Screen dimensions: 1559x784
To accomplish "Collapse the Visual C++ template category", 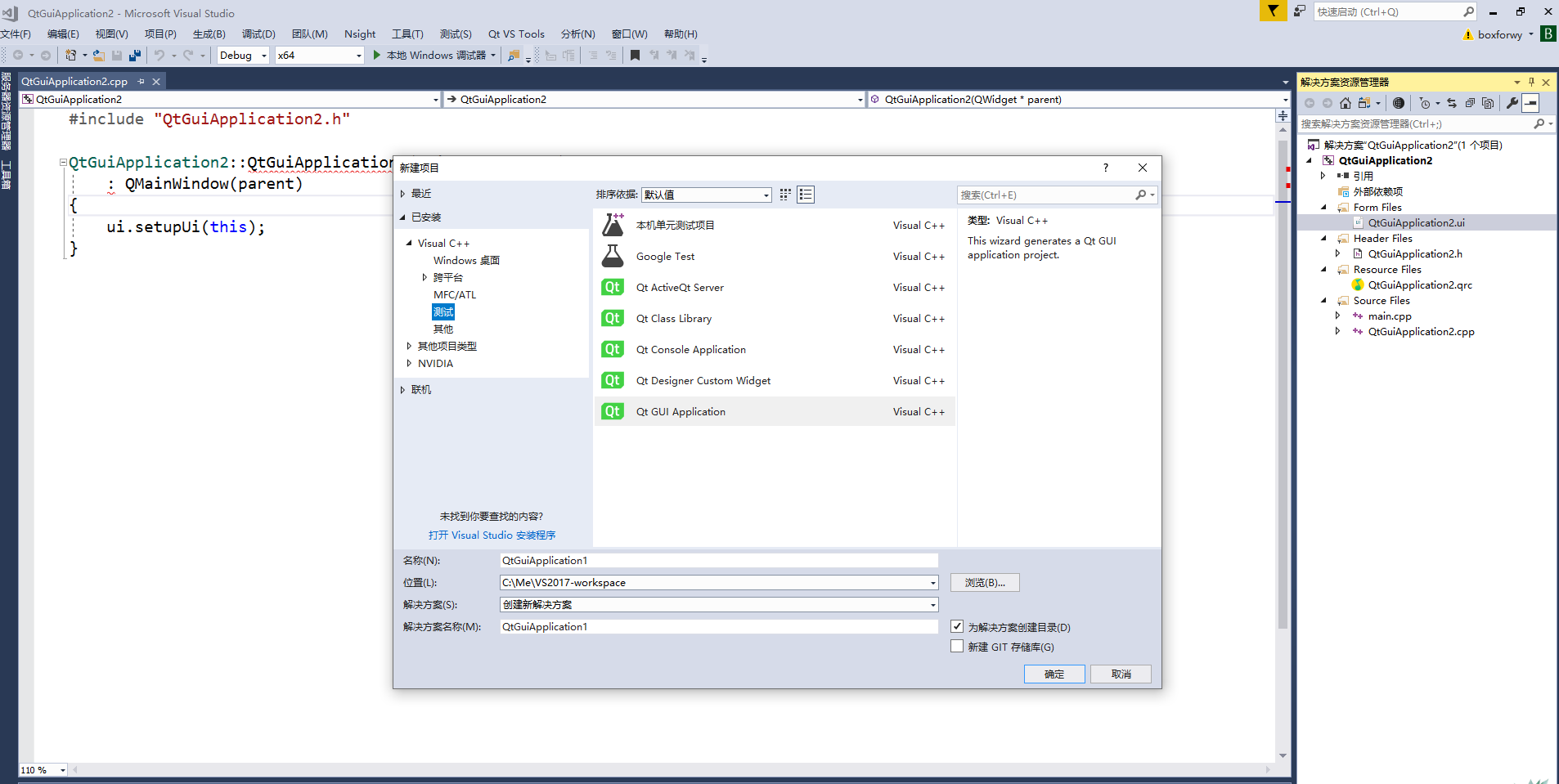I will [x=411, y=243].
